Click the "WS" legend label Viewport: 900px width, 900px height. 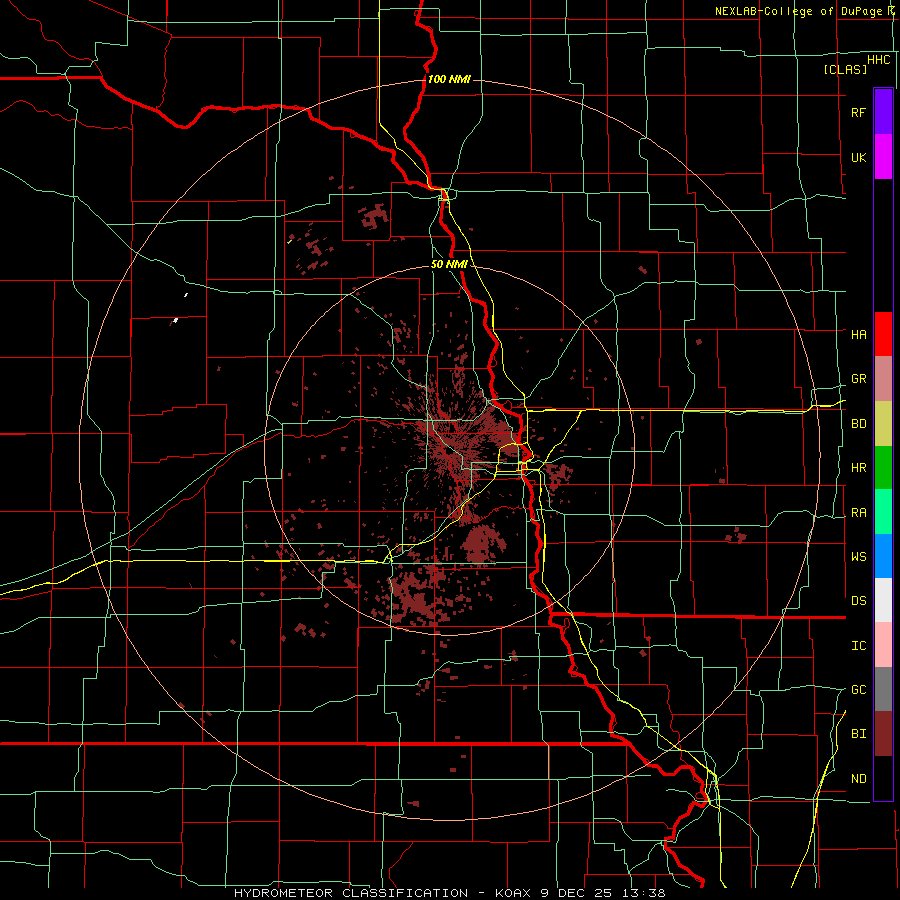tap(858, 557)
